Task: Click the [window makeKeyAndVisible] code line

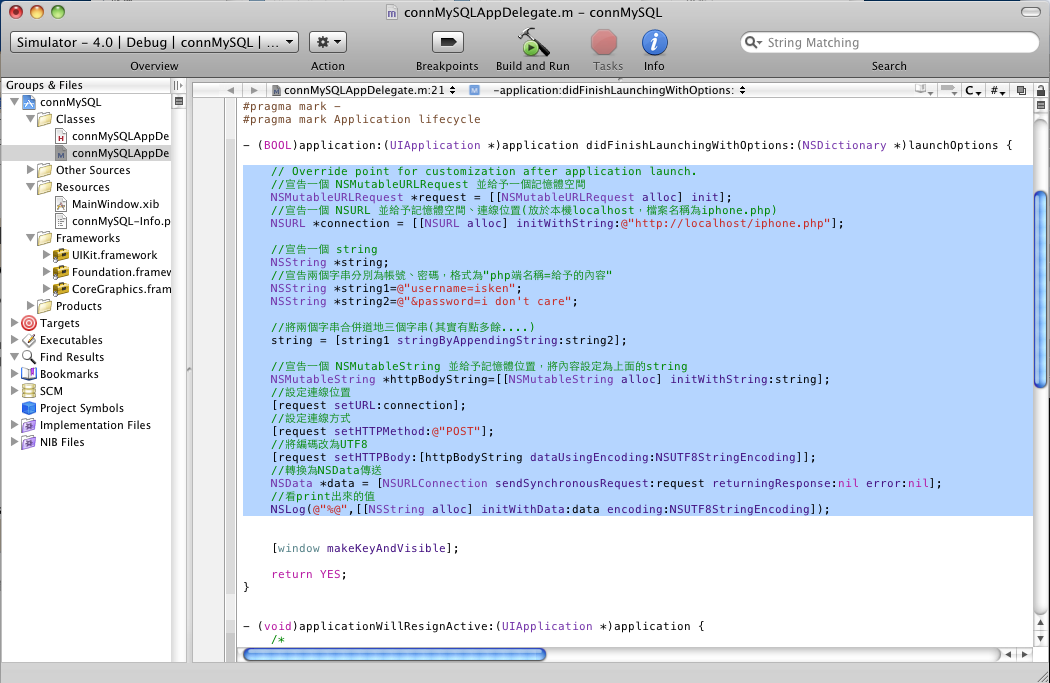Action: (x=365, y=548)
